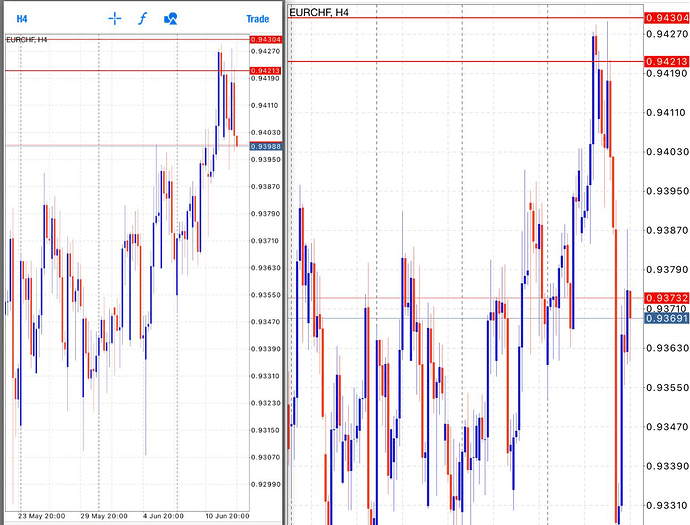Click the 0.93470 price tick in right chart

pos(667,426)
